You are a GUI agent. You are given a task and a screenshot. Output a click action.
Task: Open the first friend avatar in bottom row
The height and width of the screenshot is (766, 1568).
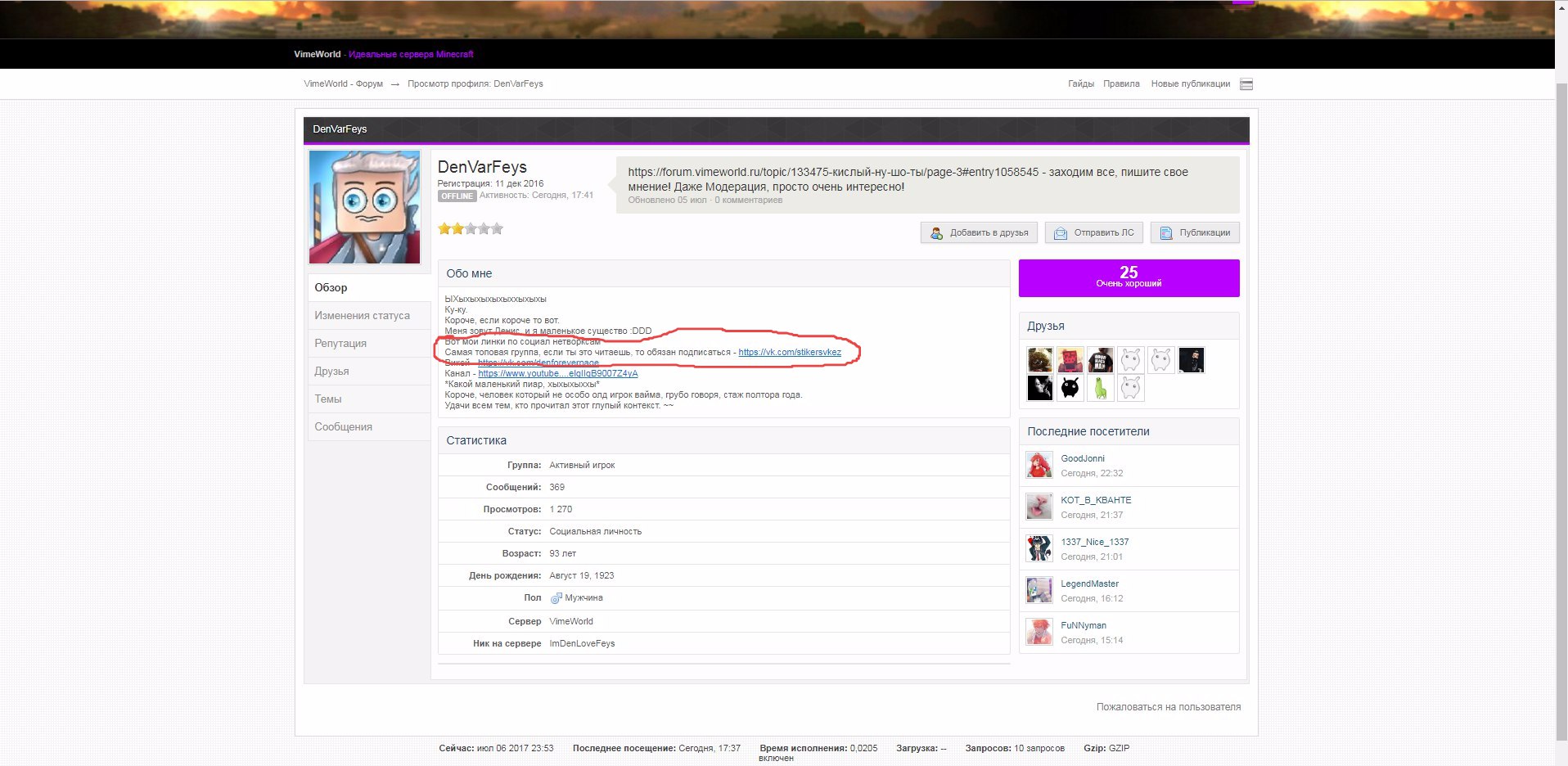click(1040, 388)
